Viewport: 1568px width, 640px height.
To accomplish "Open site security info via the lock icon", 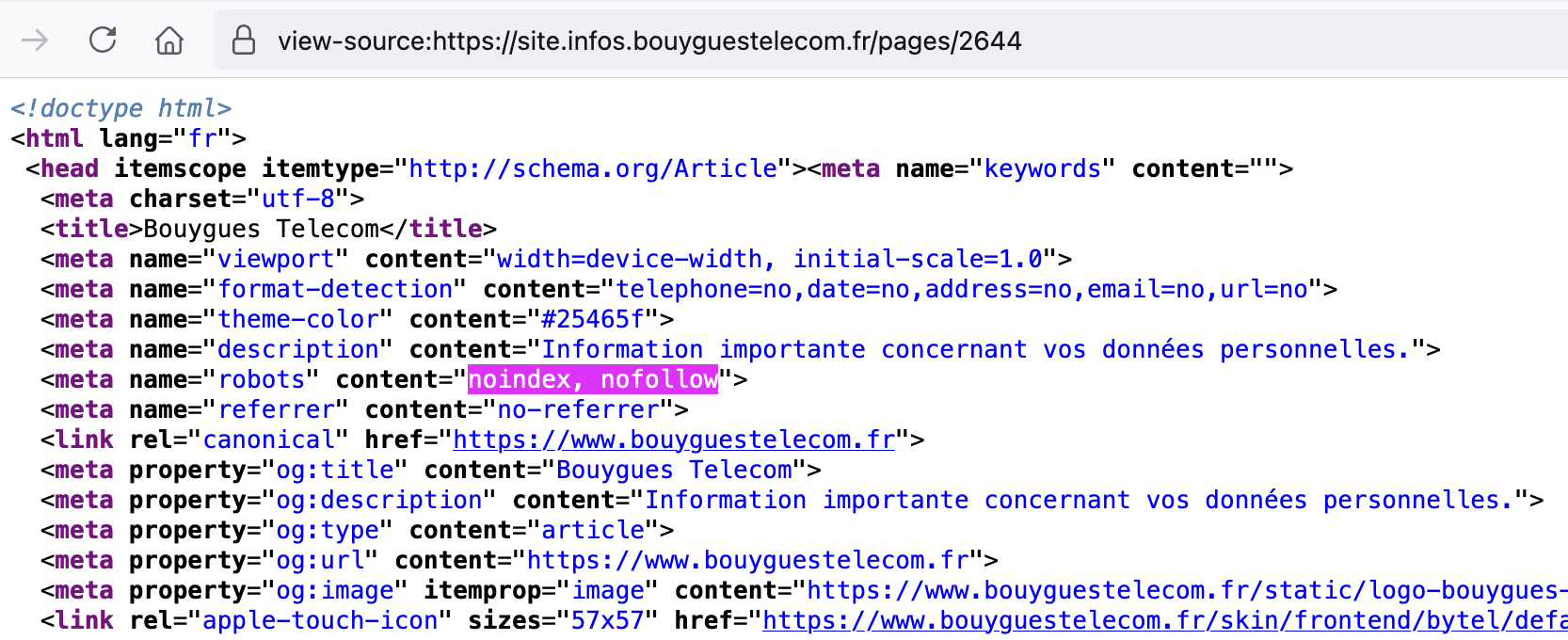I will [244, 40].
